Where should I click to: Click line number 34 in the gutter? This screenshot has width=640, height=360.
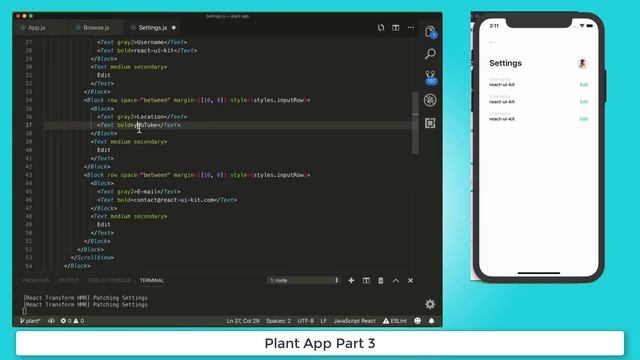(x=29, y=100)
